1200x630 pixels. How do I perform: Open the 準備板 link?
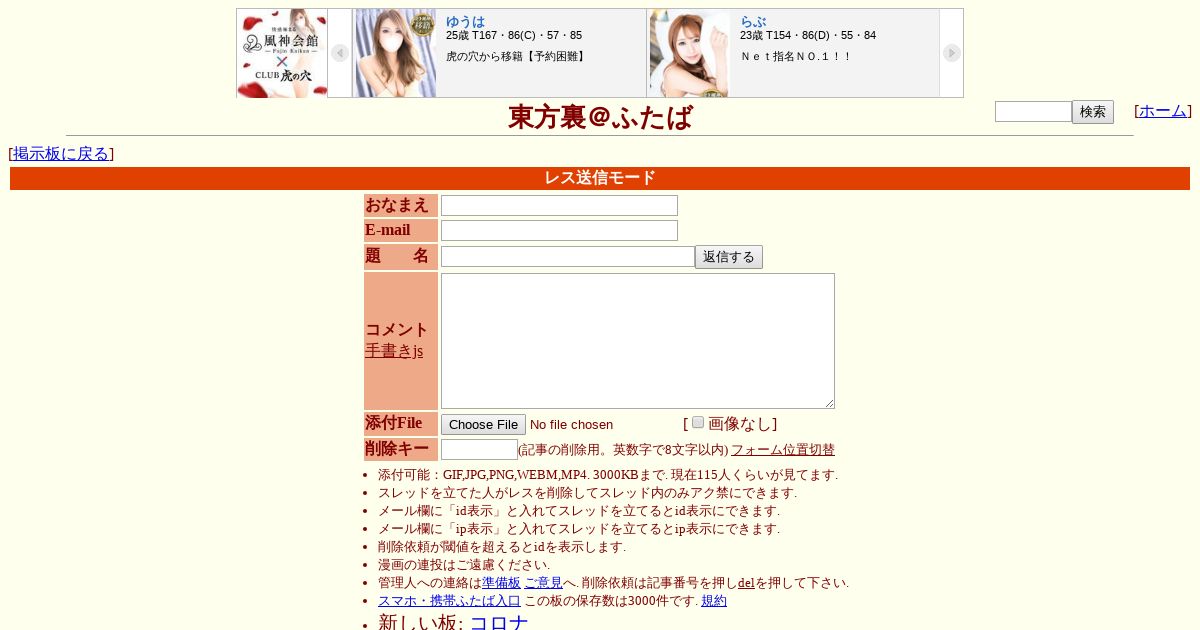pos(501,583)
